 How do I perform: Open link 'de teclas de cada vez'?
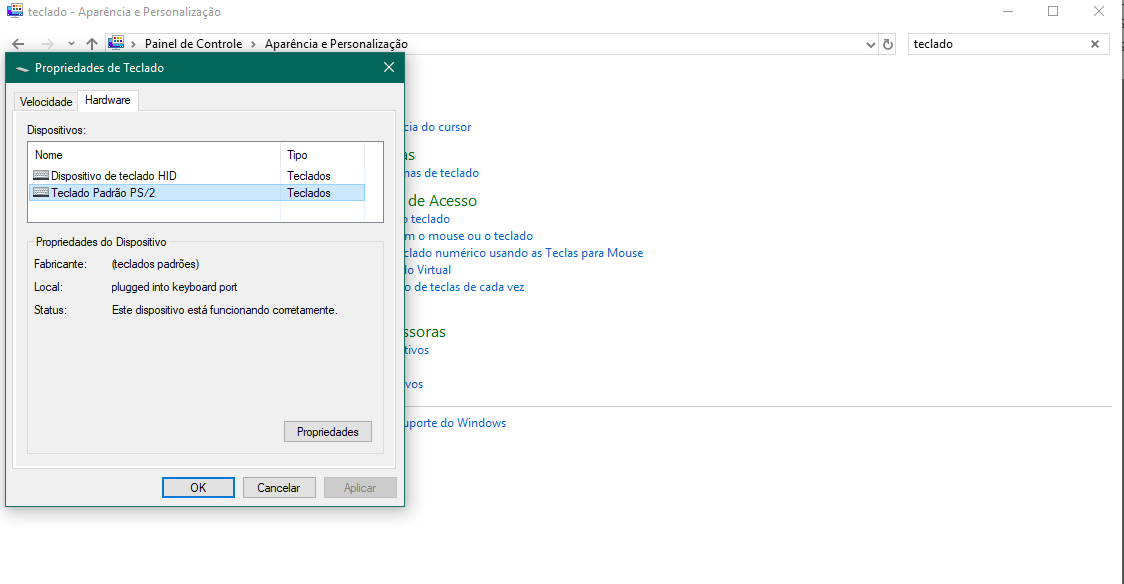(x=465, y=287)
